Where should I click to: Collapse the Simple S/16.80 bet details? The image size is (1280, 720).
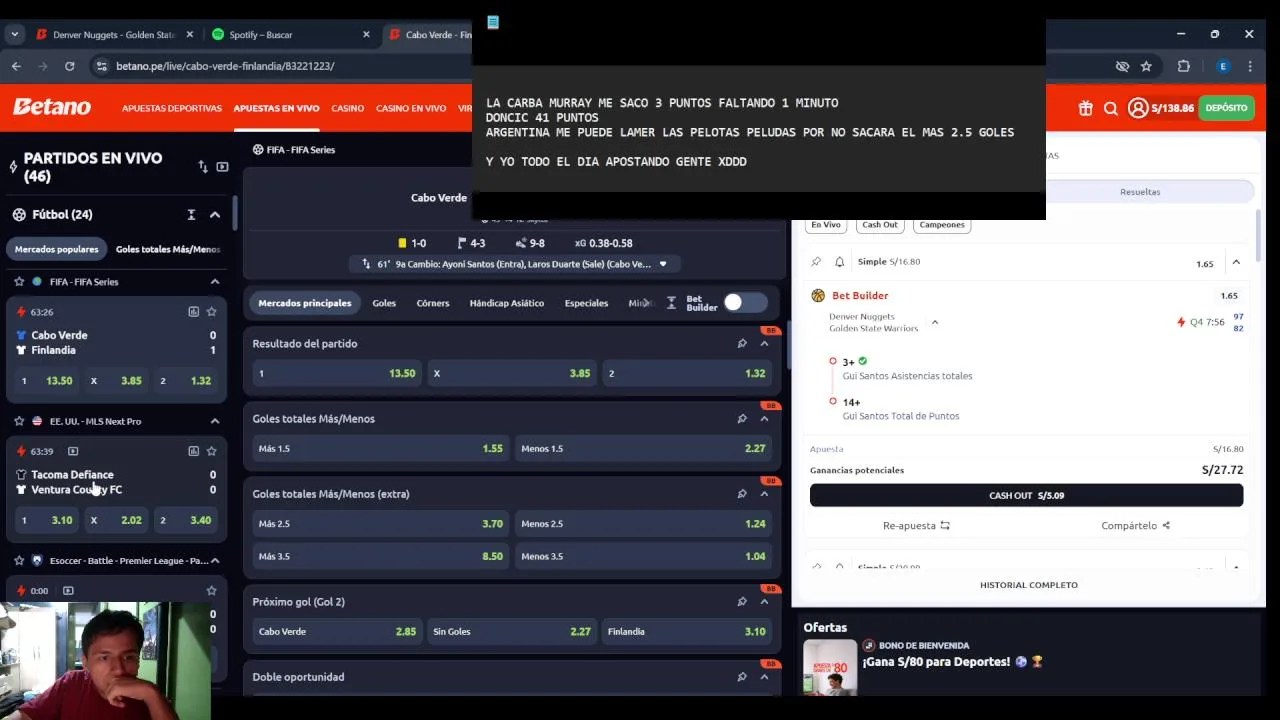tap(1236, 262)
